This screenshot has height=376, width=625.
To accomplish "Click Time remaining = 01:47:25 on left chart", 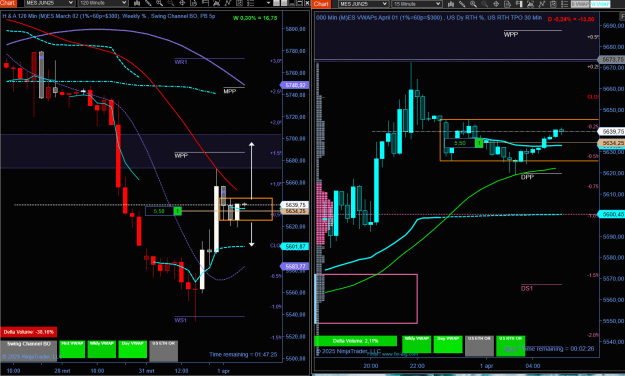I will (x=243, y=354).
